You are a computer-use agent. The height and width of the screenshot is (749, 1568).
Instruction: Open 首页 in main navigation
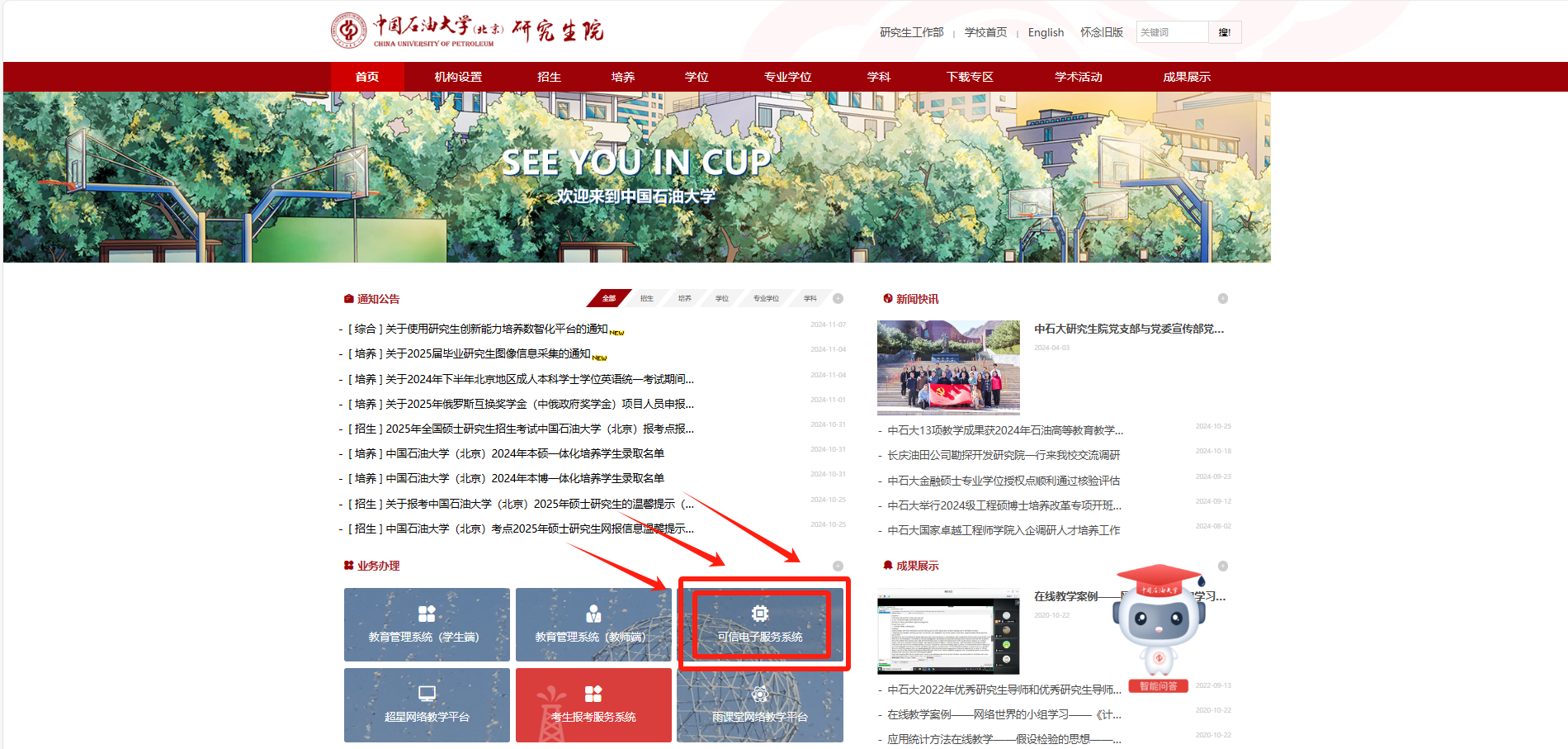click(367, 77)
